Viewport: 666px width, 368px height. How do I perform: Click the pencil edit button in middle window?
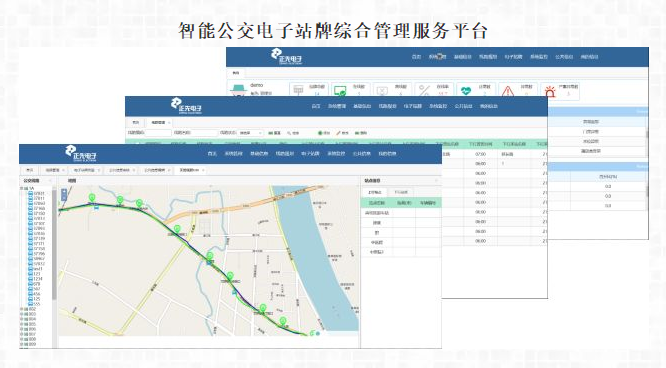coord(342,133)
